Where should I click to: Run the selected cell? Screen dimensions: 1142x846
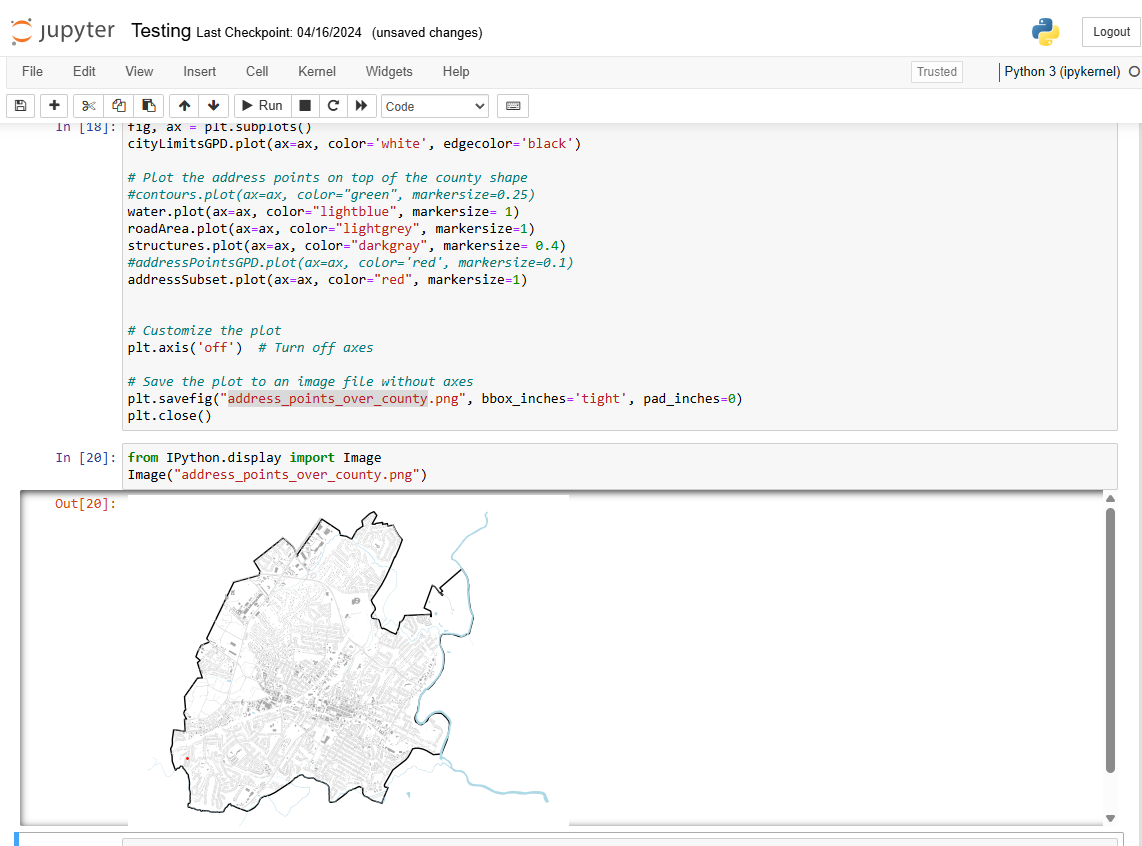click(262, 106)
